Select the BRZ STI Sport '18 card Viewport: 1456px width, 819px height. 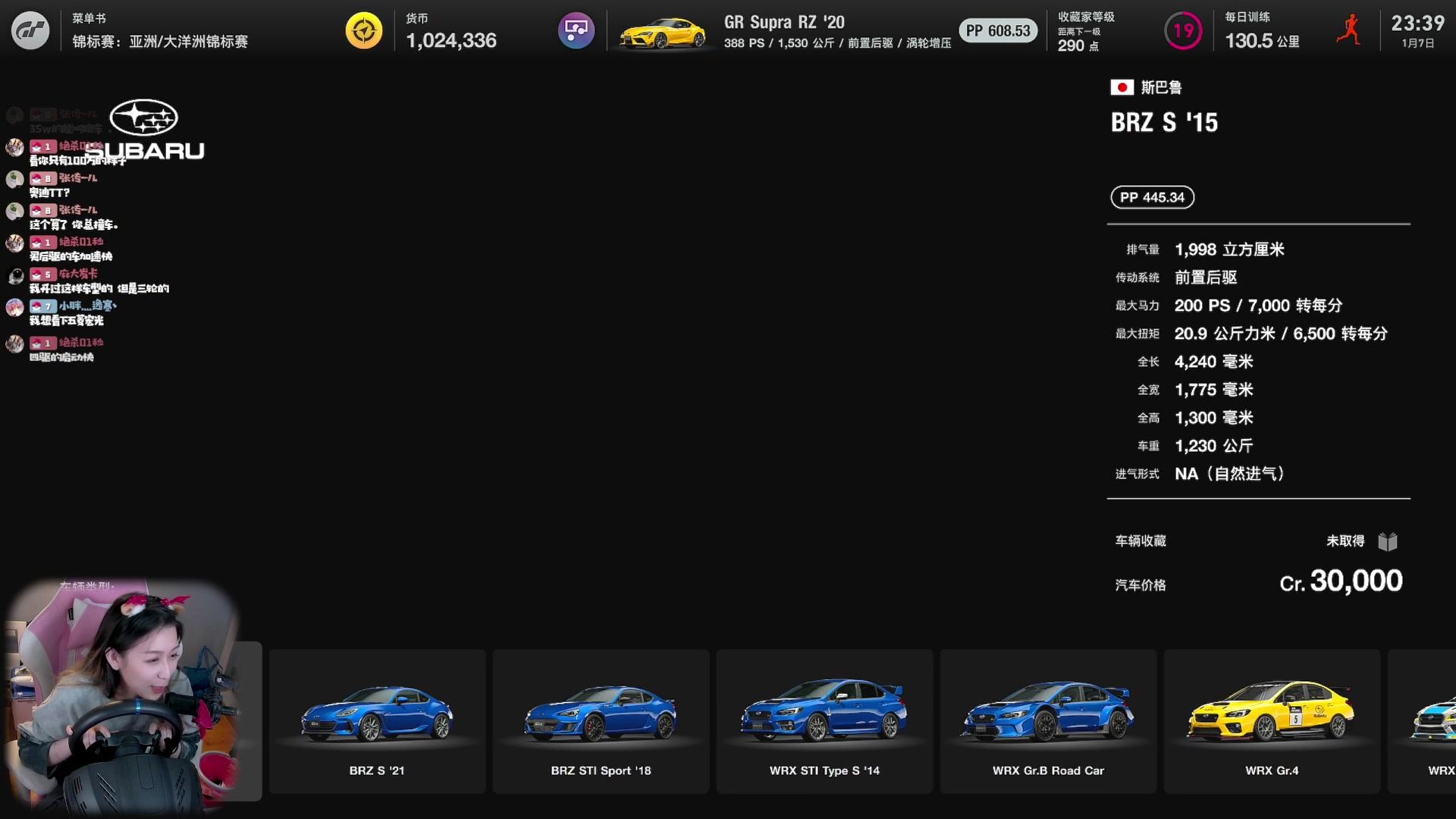(601, 721)
